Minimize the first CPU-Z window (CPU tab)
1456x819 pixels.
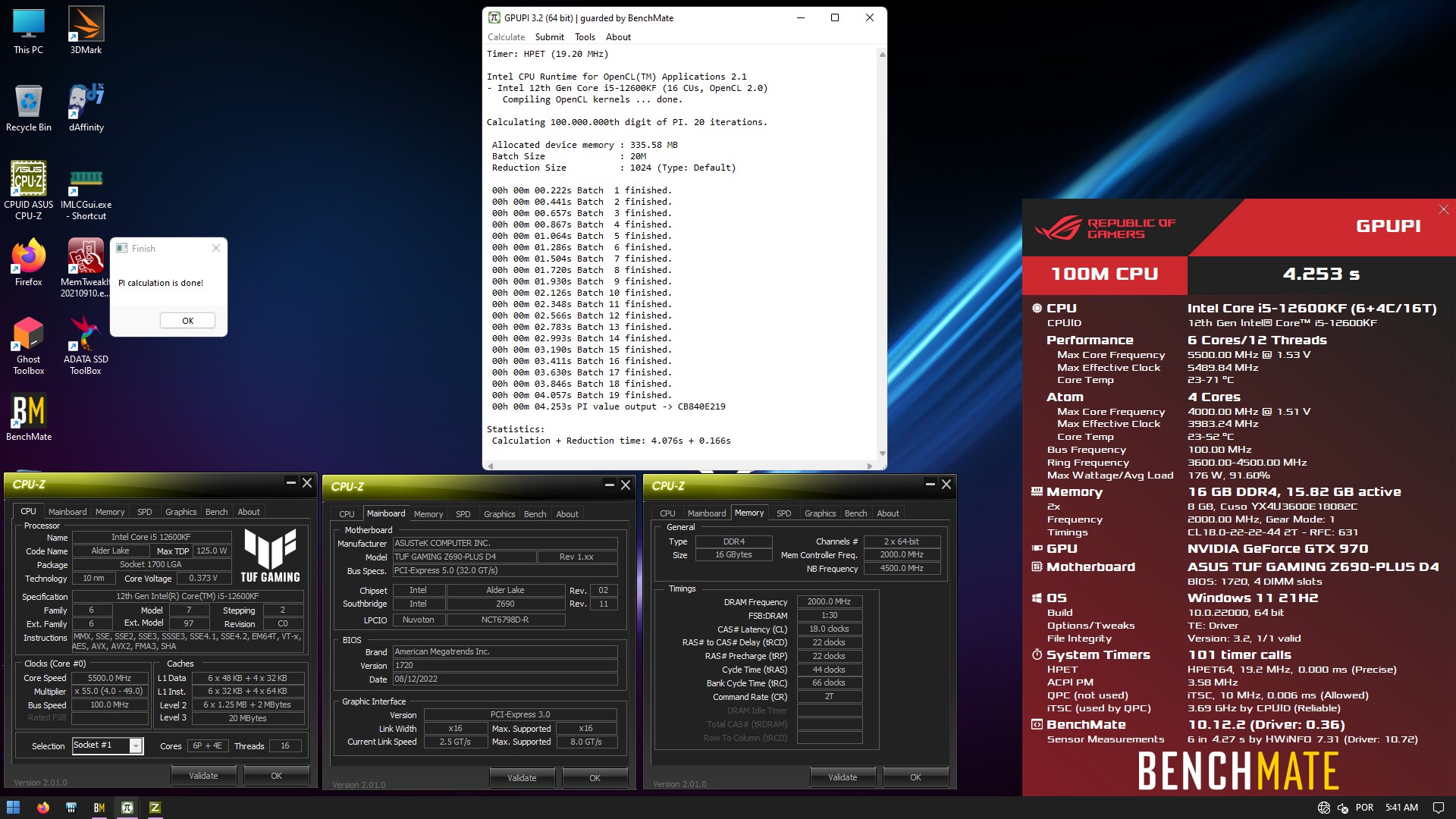point(290,482)
